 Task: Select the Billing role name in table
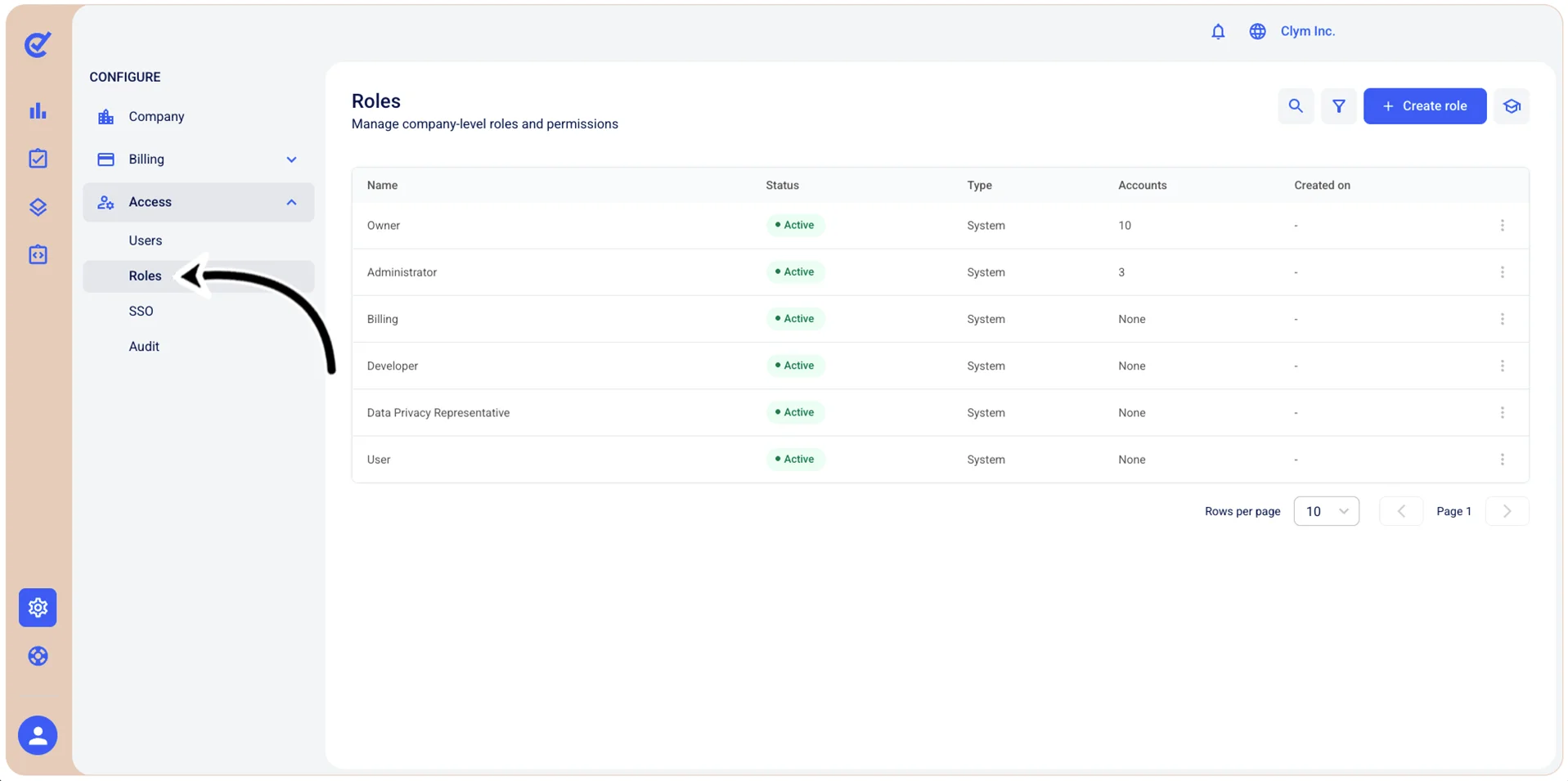click(x=382, y=319)
